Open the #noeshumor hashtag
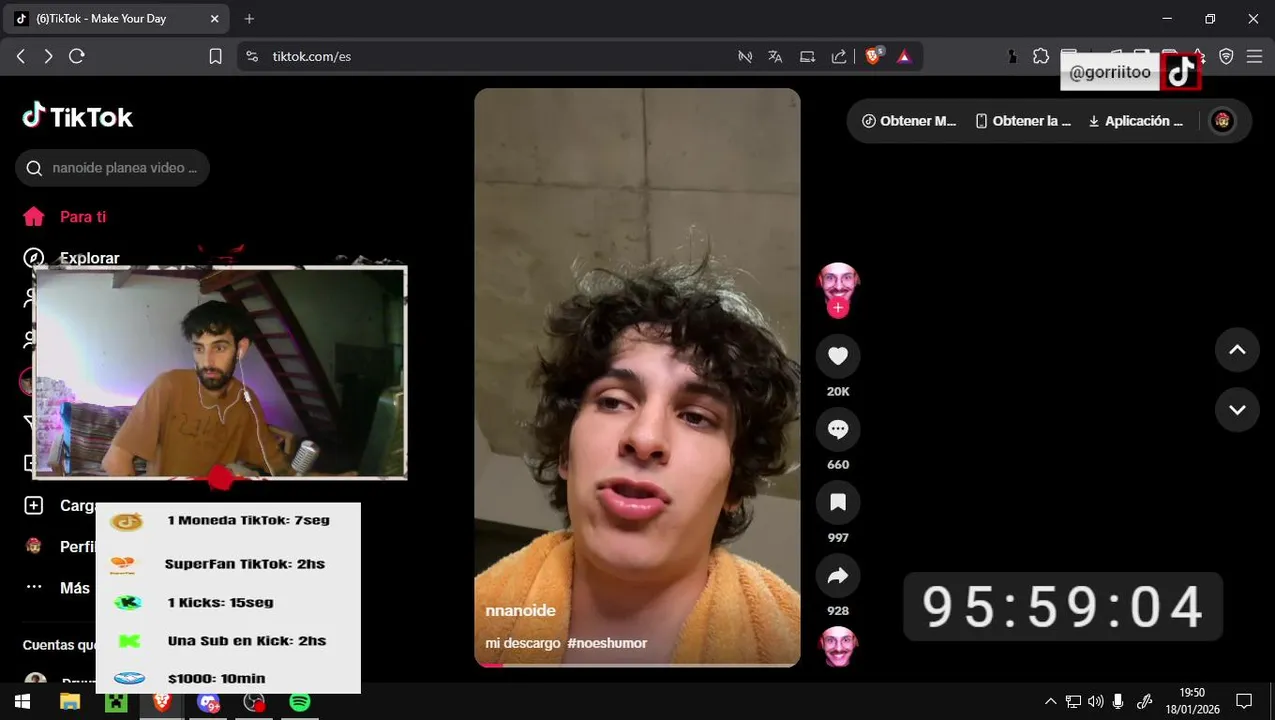Screen dimensions: 1275x720 pyautogui.click(x=607, y=643)
